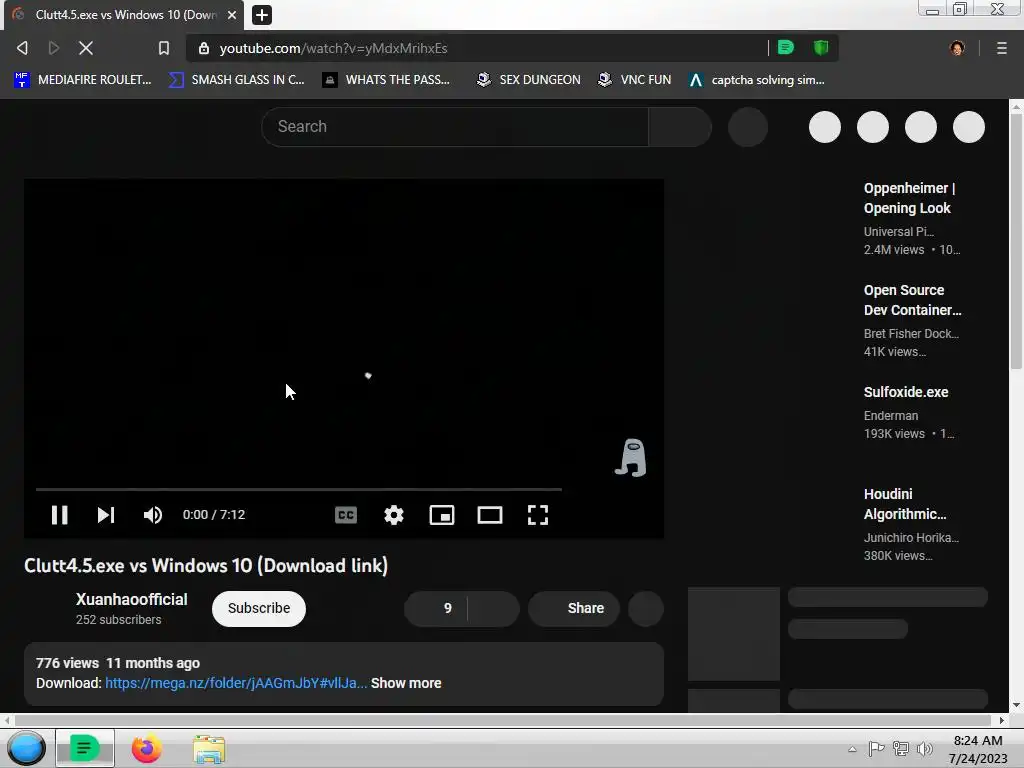Open captcha solving sim... bookmark
1024x768 pixels.
tap(757, 80)
